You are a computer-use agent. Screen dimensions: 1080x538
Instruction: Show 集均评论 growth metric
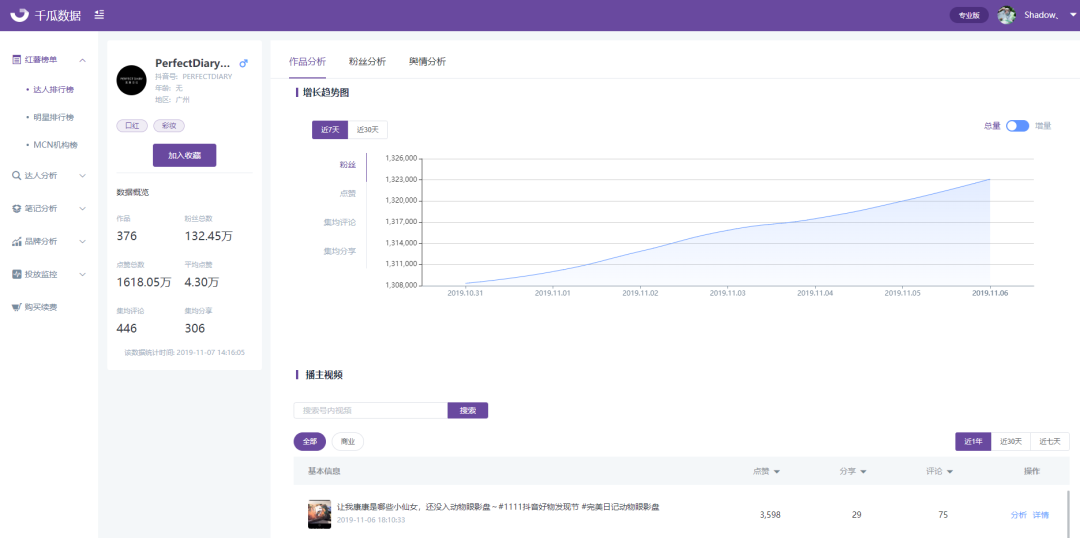340,223
